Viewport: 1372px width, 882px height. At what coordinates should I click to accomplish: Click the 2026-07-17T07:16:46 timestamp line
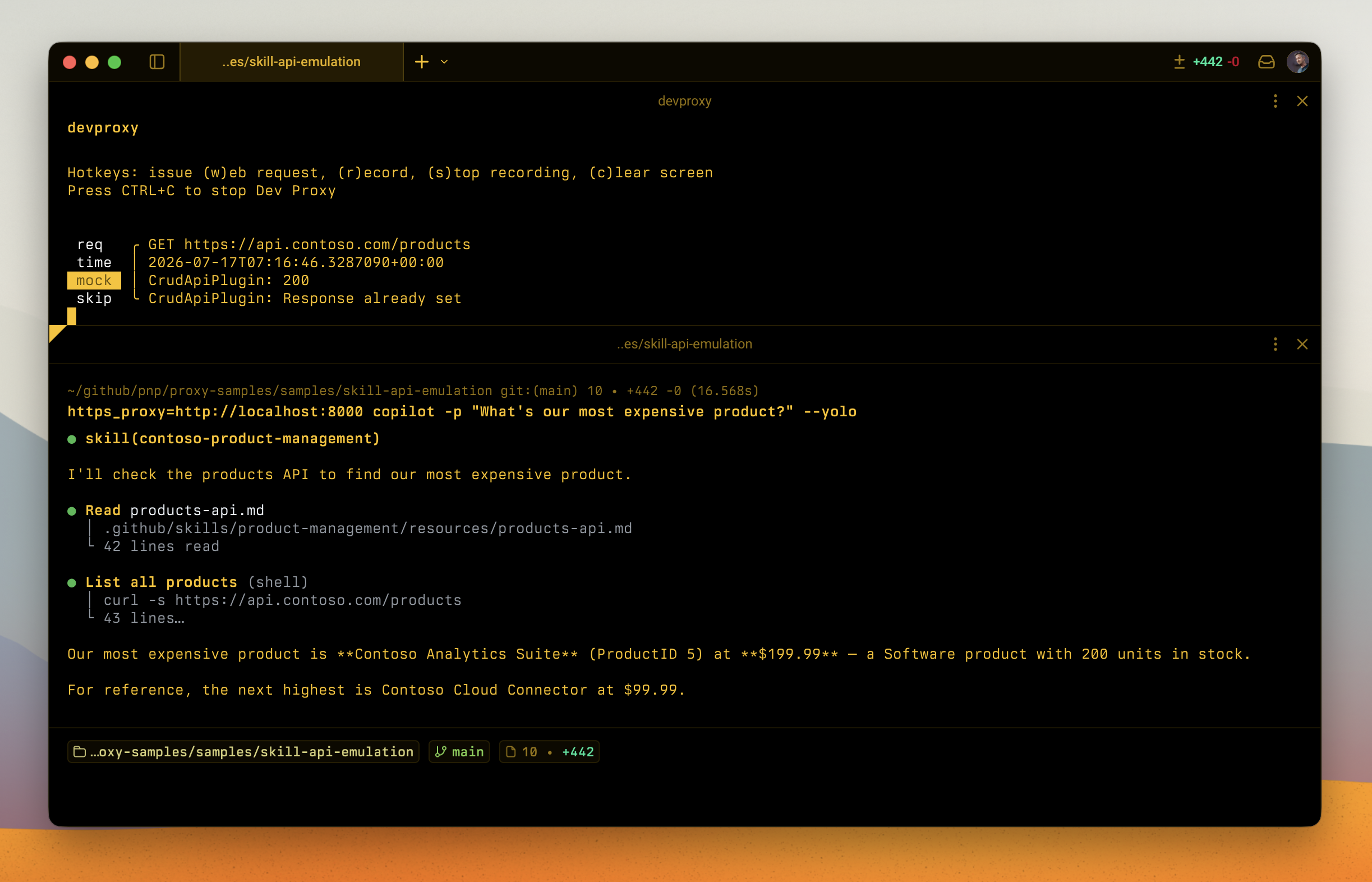pos(296,263)
